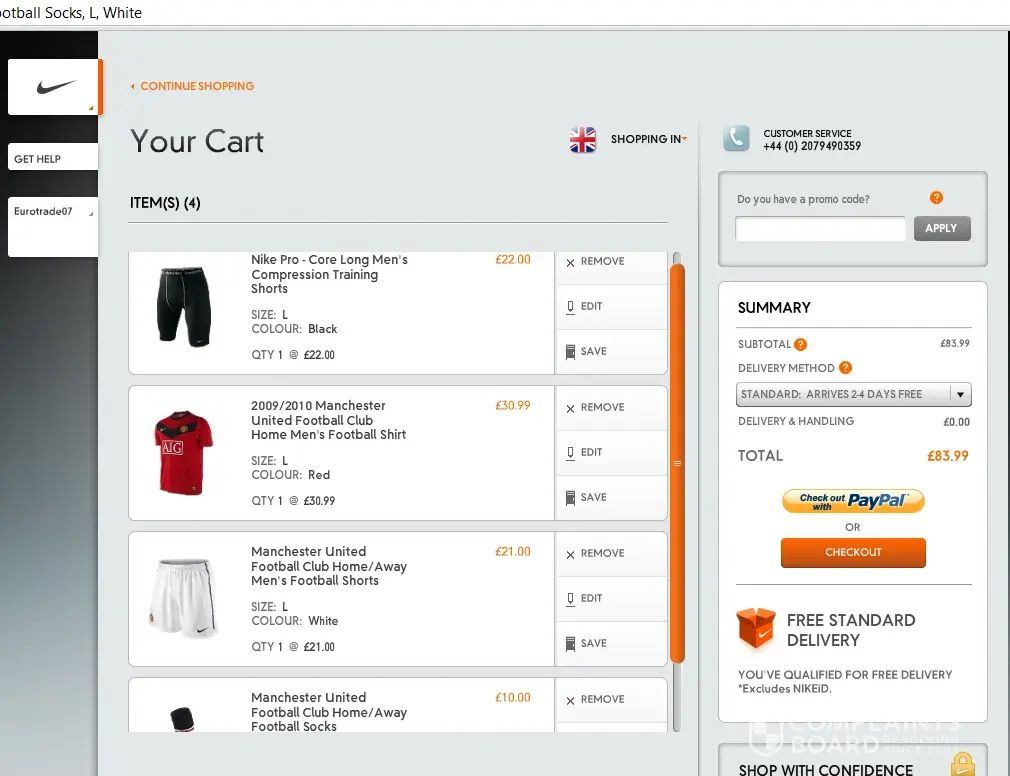Click remove X icon for compression shorts
The width and height of the screenshot is (1010, 776).
coord(570,263)
